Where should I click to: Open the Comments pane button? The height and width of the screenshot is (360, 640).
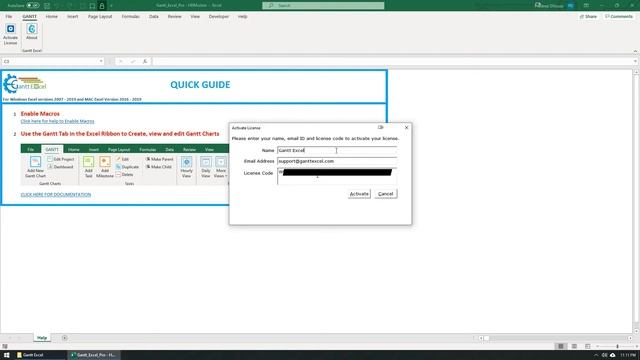click(x=619, y=17)
